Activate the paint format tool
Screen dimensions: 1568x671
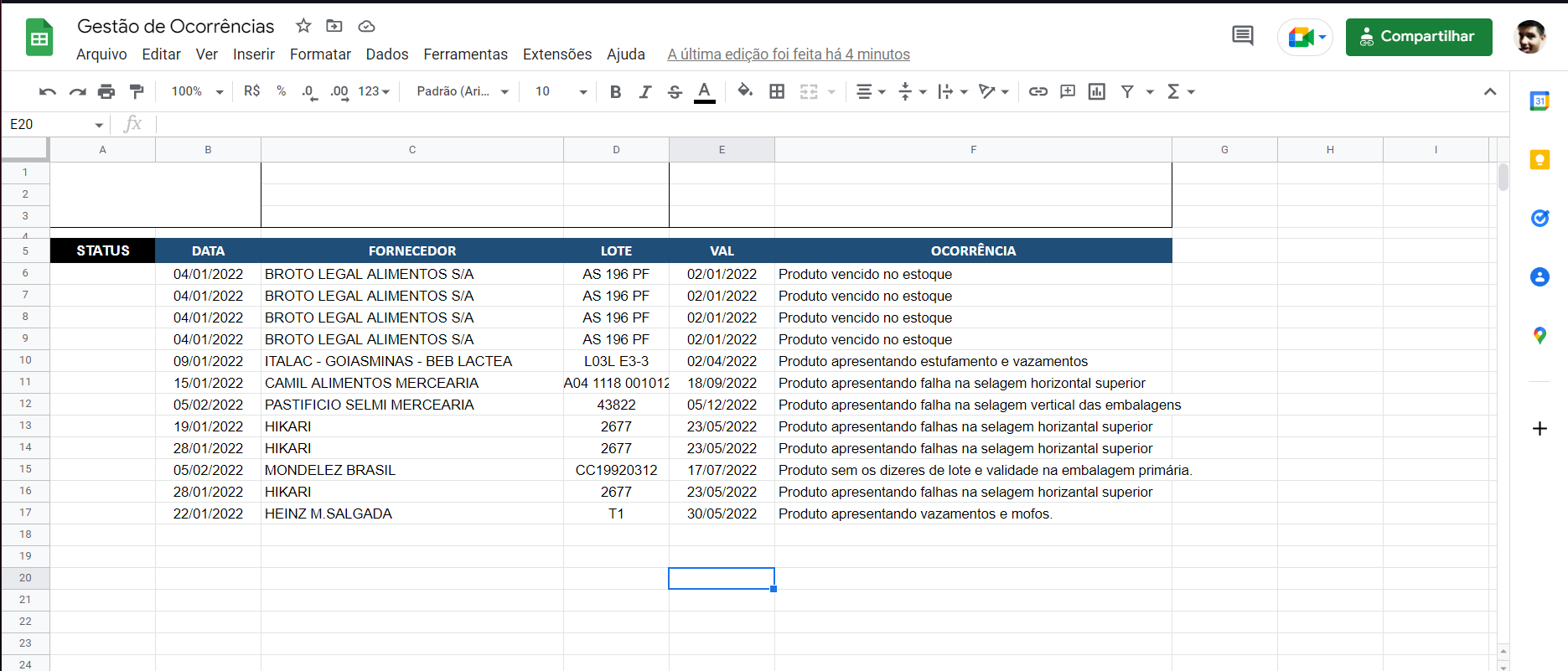click(136, 91)
